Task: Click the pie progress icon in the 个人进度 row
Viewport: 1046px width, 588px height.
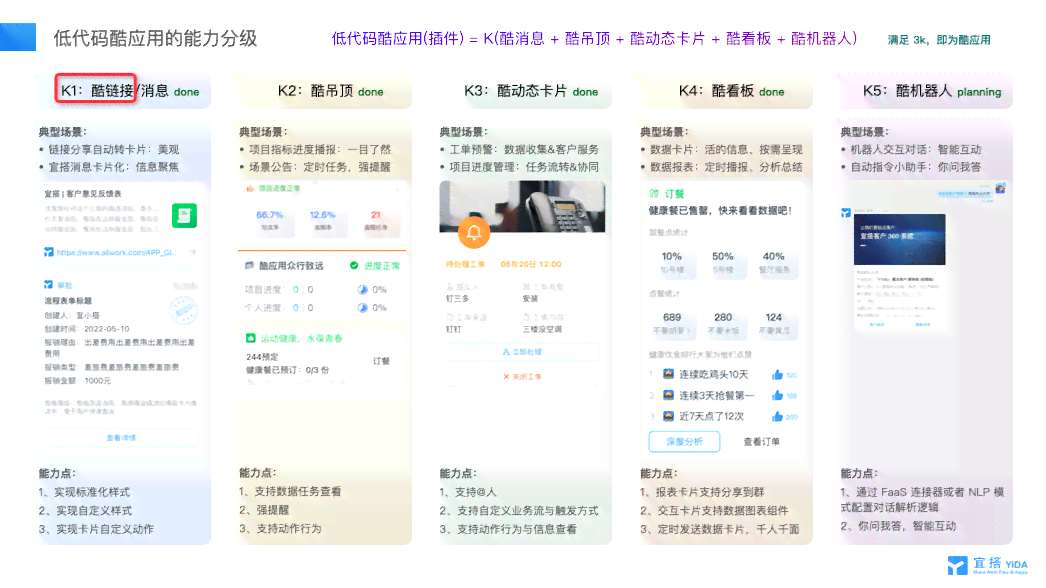Action: [x=362, y=308]
